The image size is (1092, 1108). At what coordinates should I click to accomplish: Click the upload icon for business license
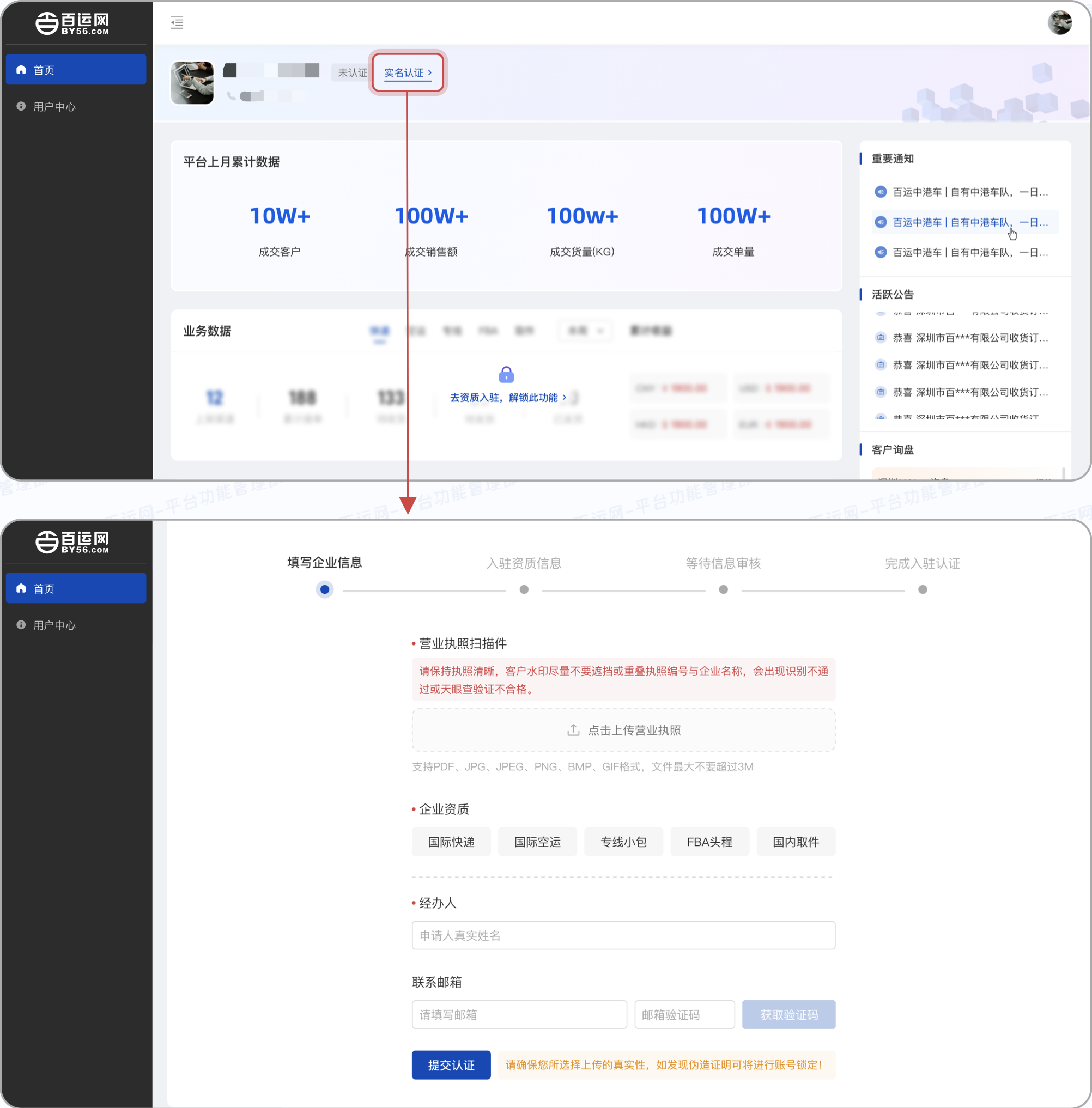point(573,730)
